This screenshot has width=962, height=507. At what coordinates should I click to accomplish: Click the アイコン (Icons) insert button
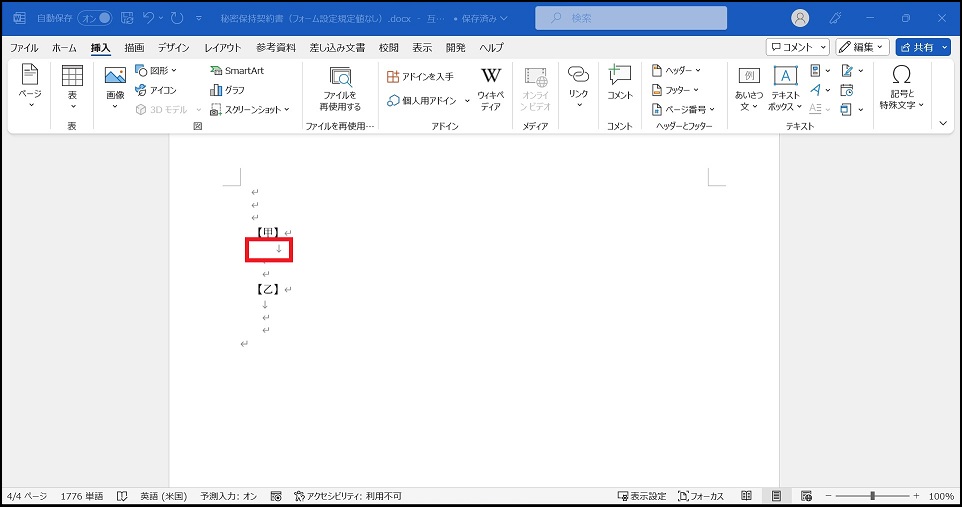pos(156,90)
